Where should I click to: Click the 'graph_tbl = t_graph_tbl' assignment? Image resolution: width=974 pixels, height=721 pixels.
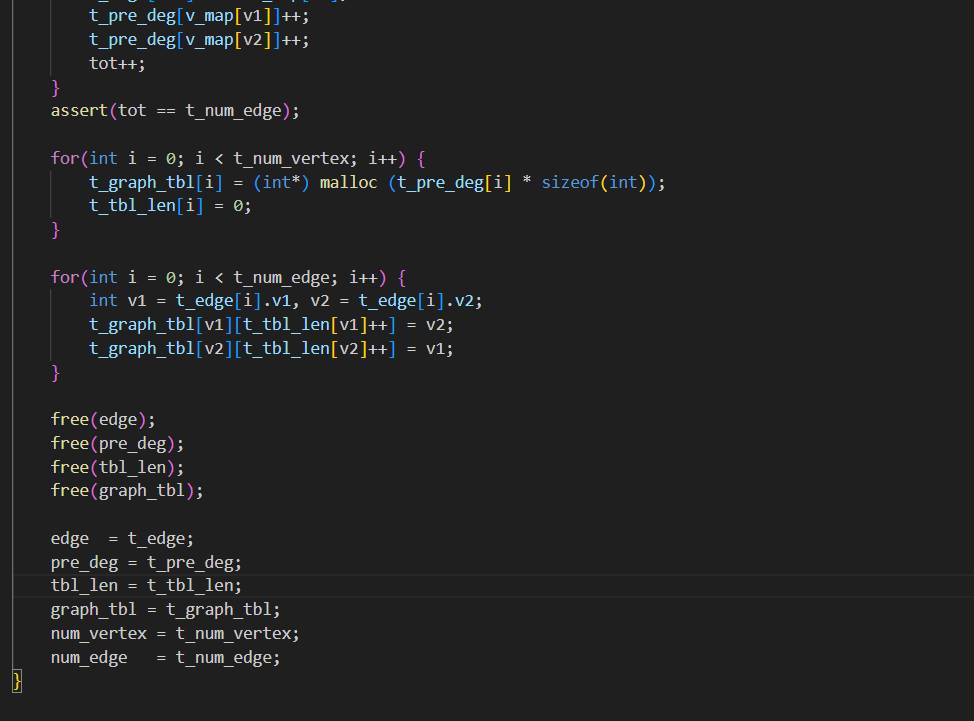[165, 610]
